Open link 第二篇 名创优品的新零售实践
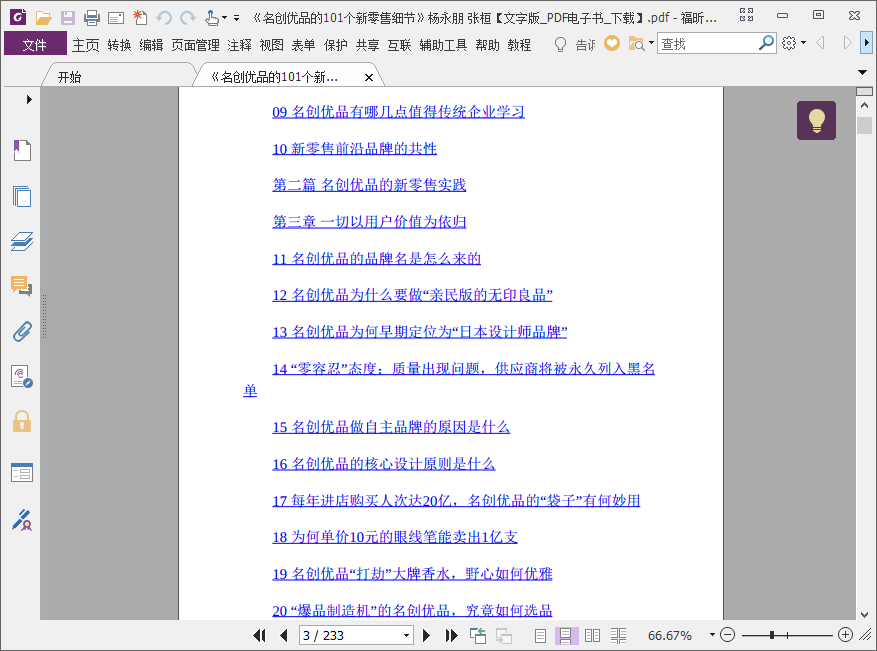877x651 pixels. tap(369, 185)
